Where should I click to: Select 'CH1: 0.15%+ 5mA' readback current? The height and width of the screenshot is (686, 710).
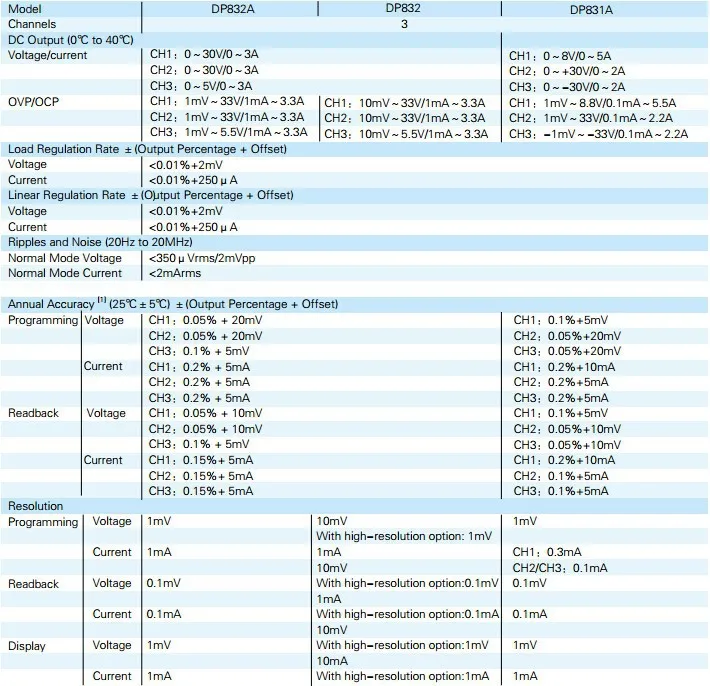click(x=201, y=460)
